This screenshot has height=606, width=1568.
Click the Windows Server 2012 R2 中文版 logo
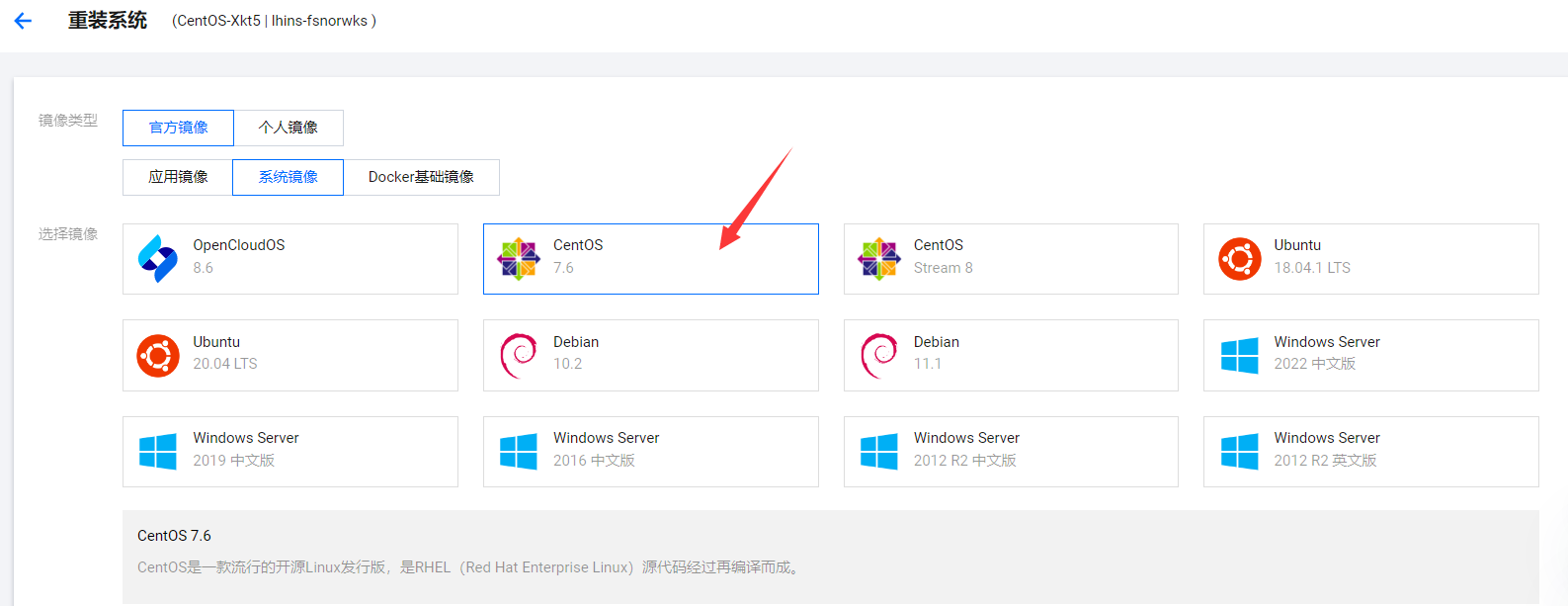pyautogui.click(x=879, y=452)
